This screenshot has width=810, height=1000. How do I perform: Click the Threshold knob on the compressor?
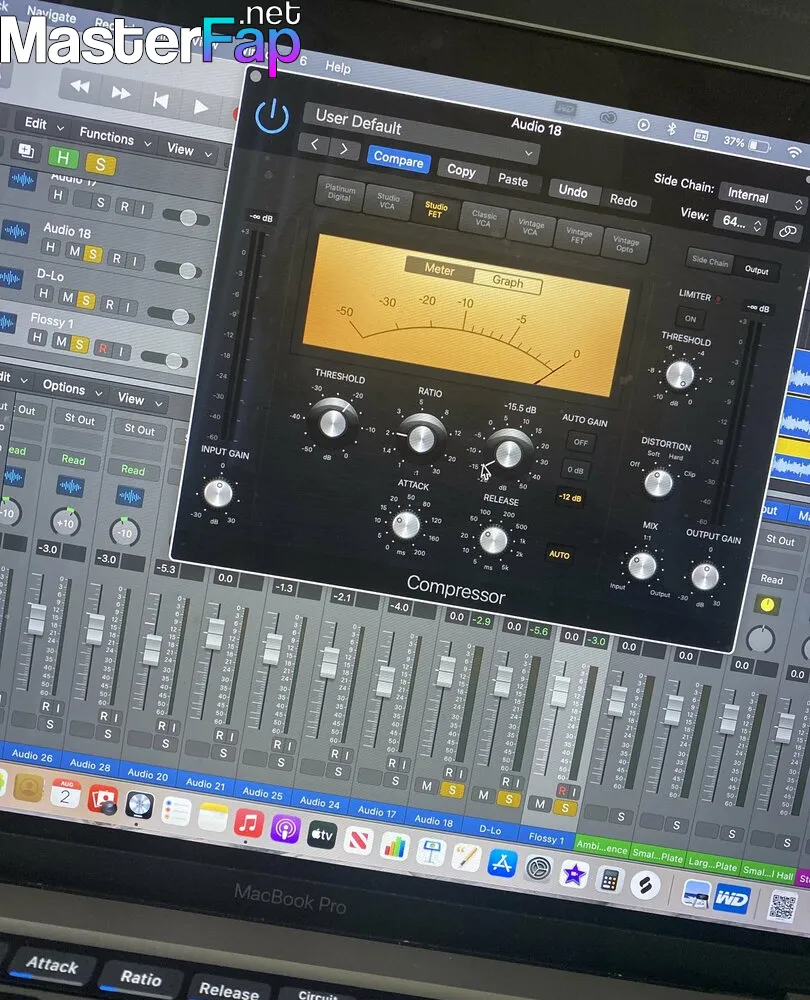(333, 420)
